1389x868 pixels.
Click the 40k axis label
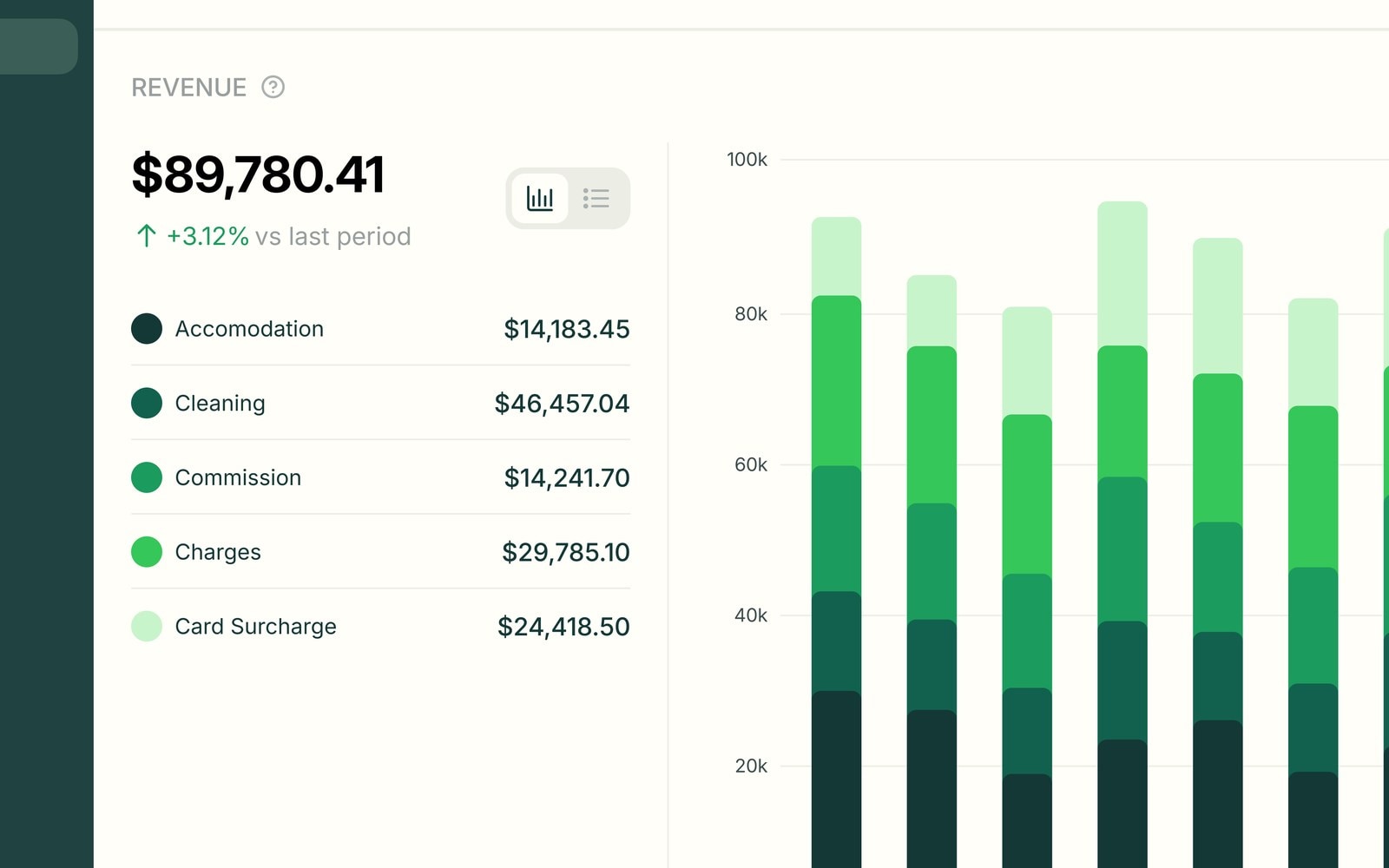tap(750, 615)
